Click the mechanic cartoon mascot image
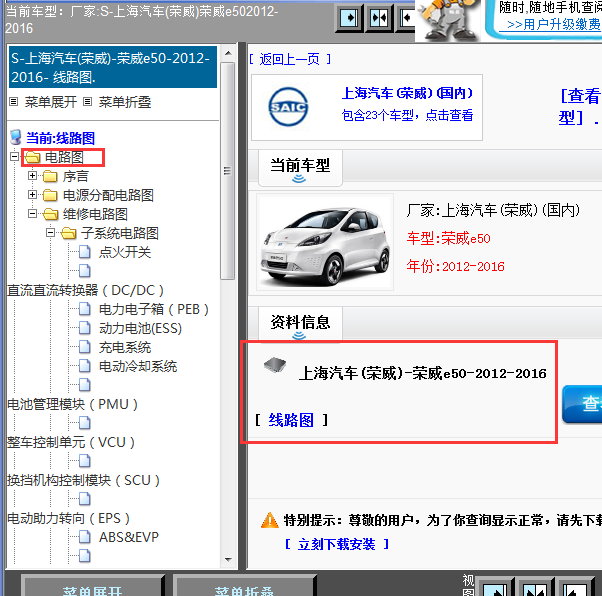This screenshot has width=602, height=596. (x=448, y=19)
